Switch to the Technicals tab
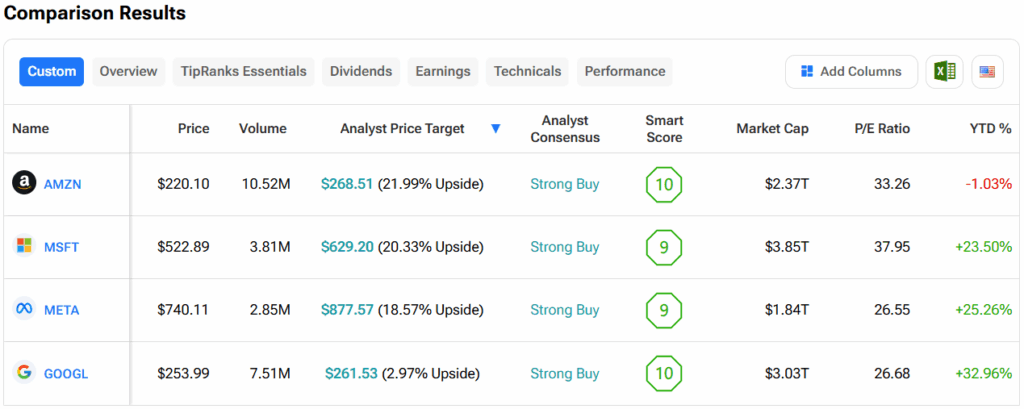The image size is (1024, 409). pos(527,72)
